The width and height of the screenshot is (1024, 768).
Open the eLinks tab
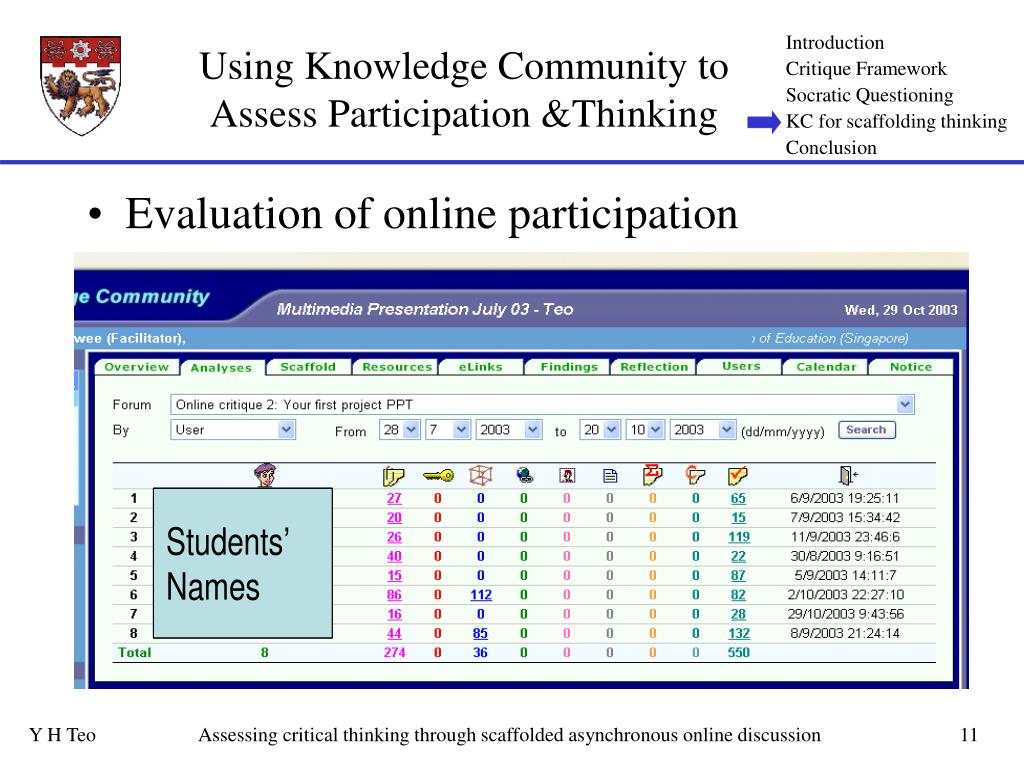pyautogui.click(x=481, y=367)
